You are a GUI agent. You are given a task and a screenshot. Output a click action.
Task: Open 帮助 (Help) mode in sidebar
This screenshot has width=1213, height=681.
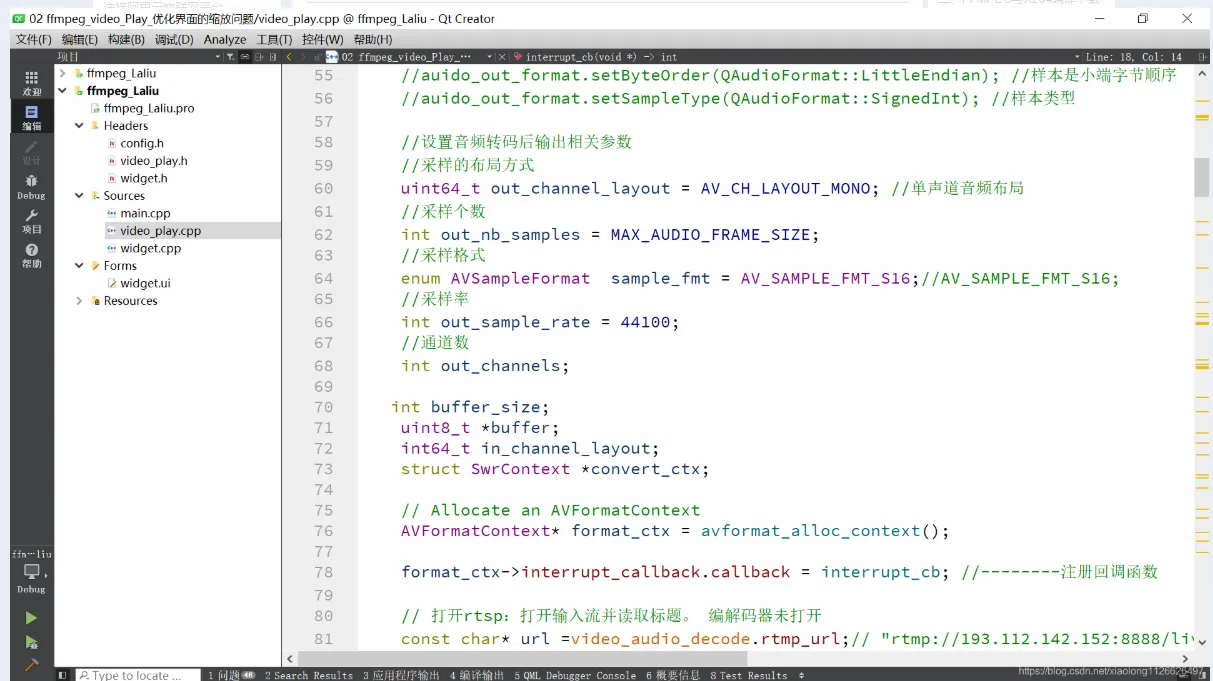point(32,255)
